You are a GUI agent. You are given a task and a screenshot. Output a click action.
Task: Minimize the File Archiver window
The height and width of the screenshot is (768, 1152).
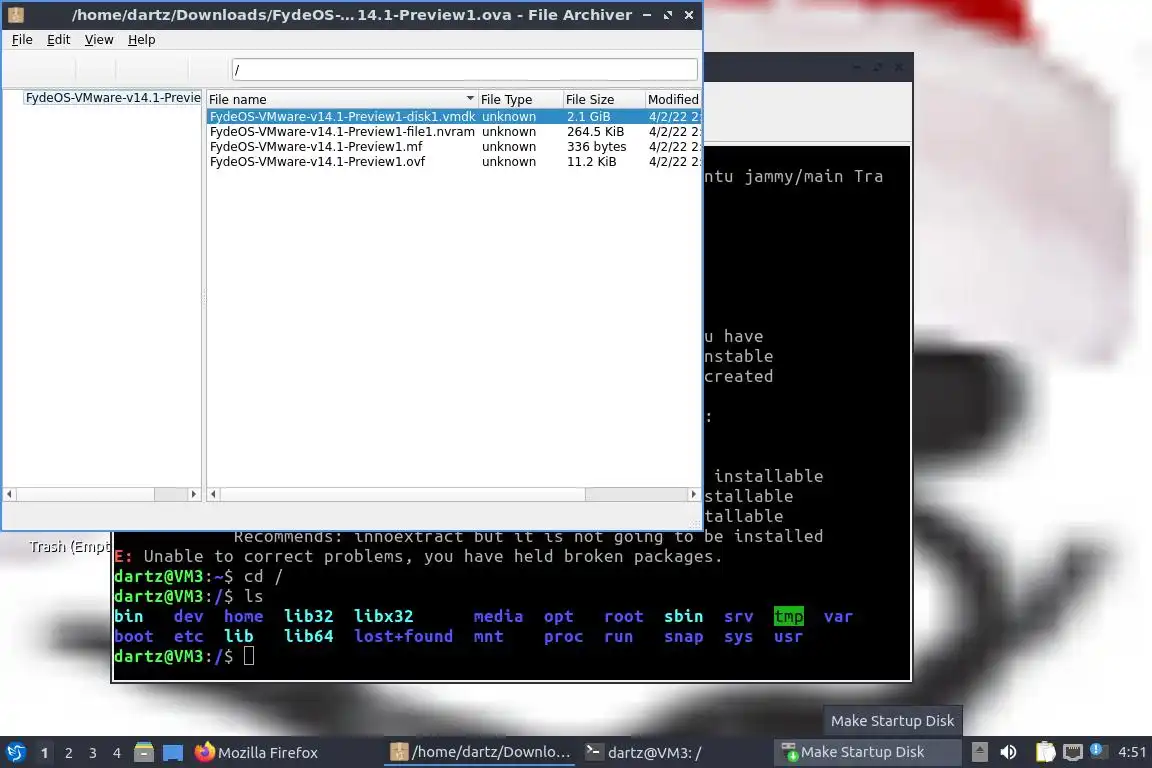647,15
